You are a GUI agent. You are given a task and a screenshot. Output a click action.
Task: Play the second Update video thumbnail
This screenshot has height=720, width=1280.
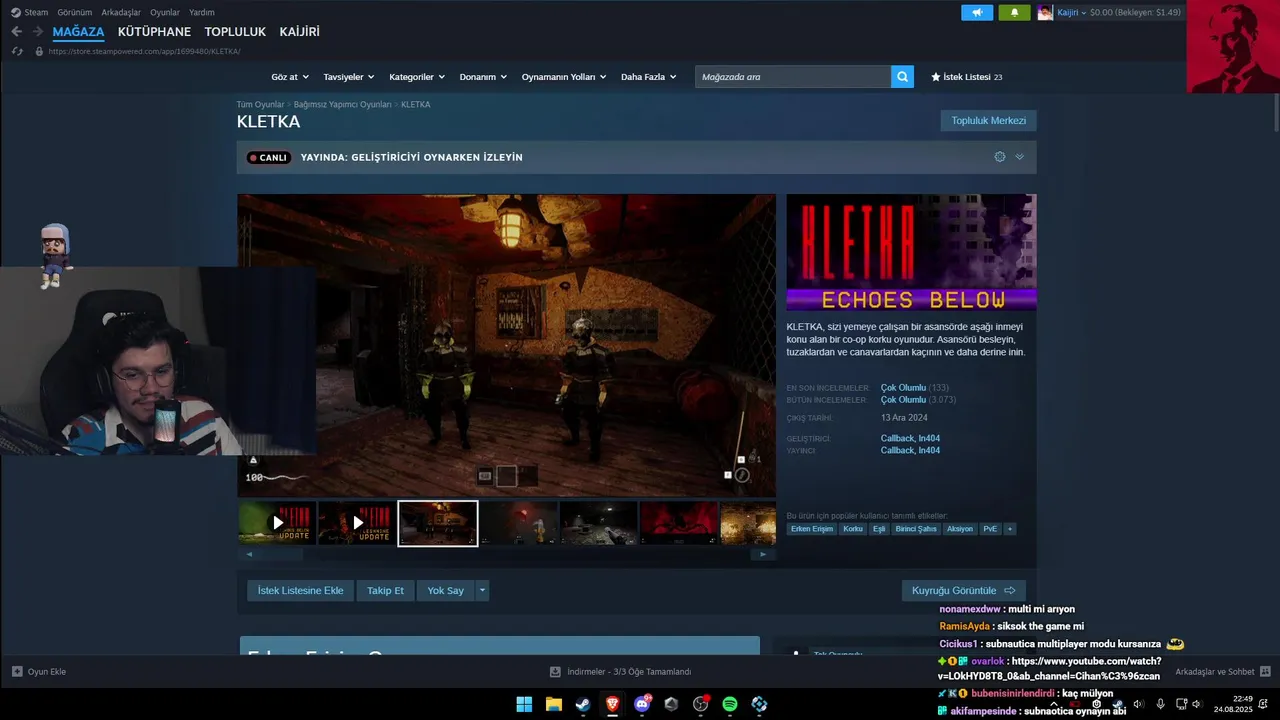358,523
